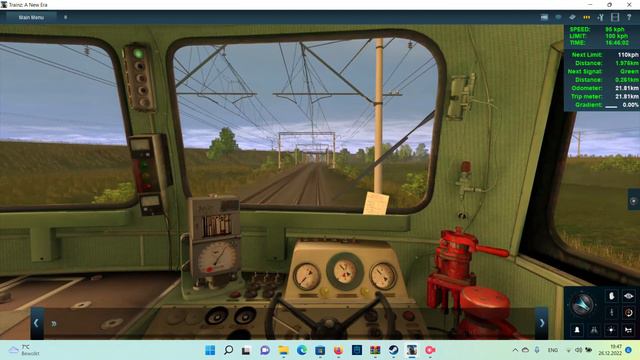Open the weather widget on taskbar
640x360 pixels.
[x=24, y=350]
